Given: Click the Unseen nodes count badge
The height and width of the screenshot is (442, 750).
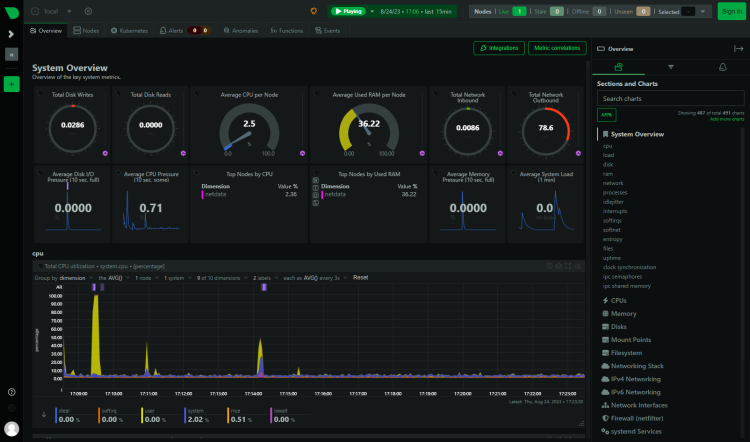Looking at the screenshot, I should tap(643, 11).
